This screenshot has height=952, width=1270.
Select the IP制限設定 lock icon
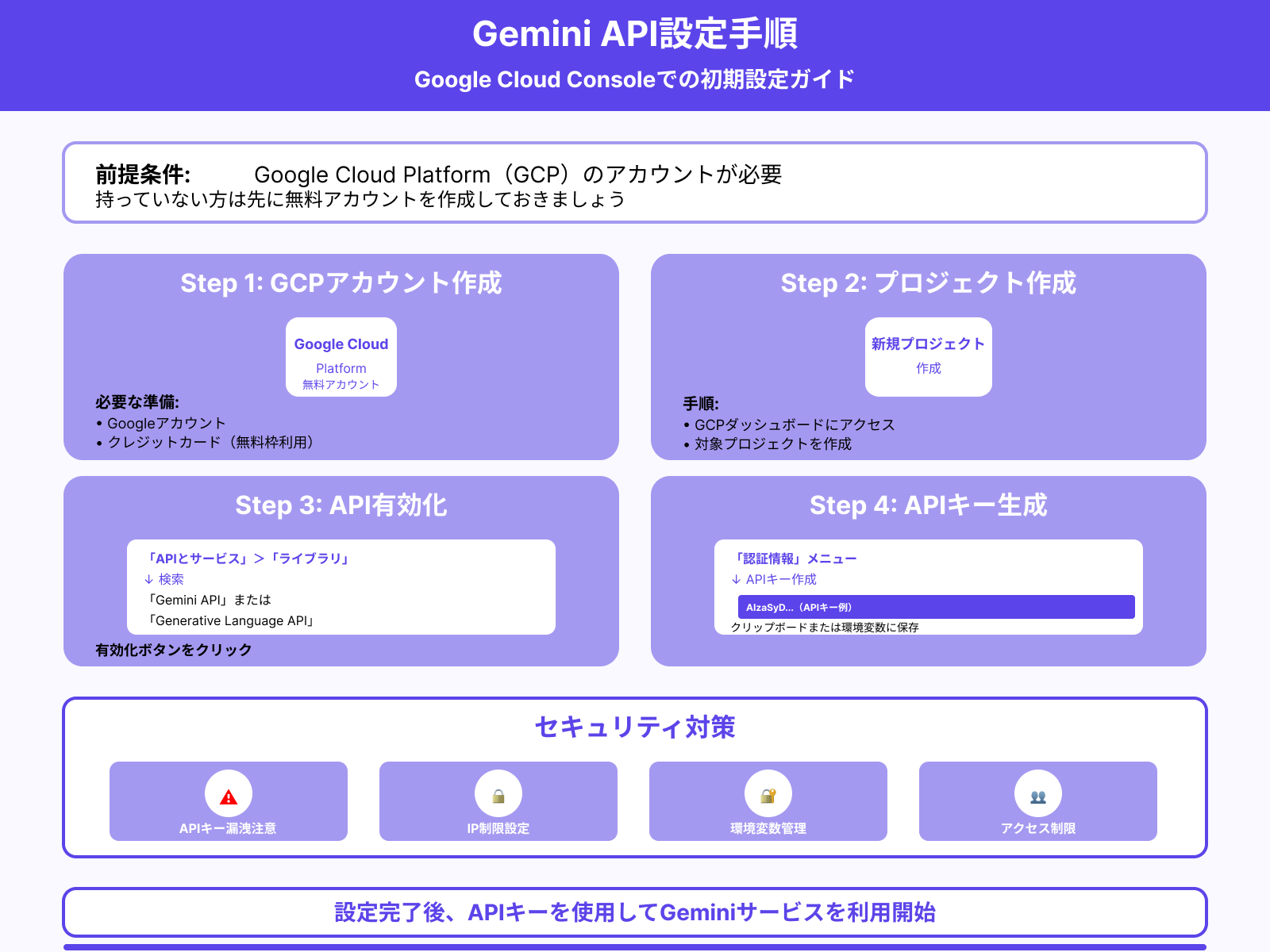coord(498,792)
